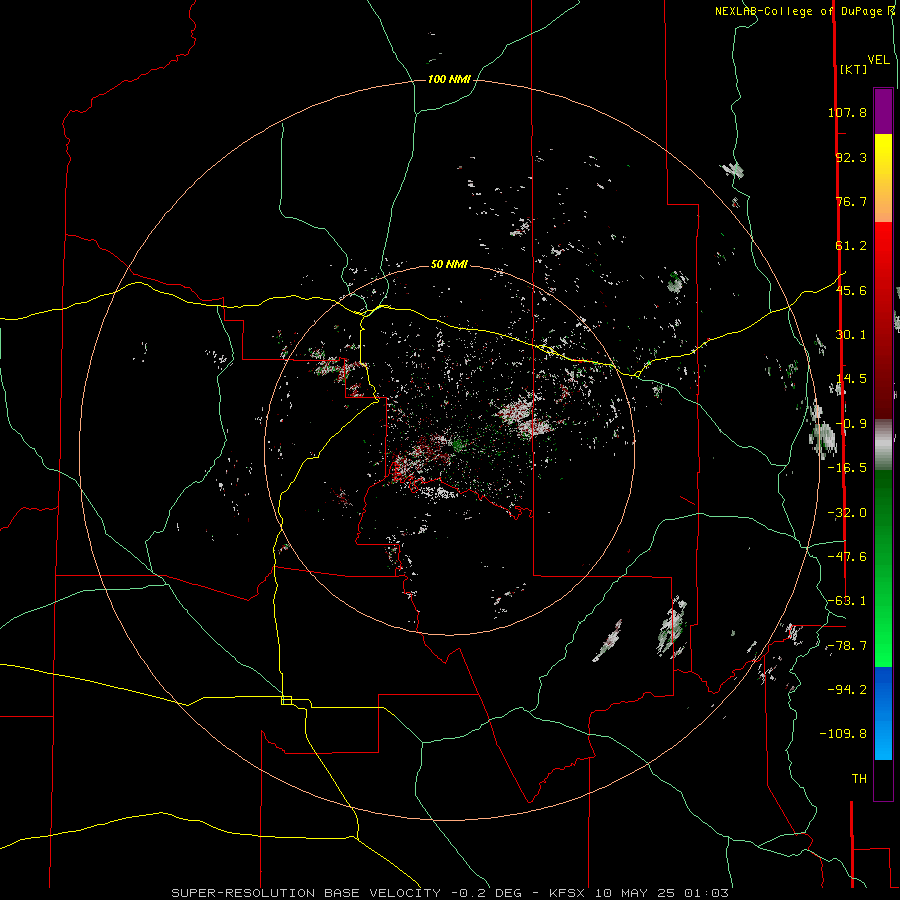Select the 76.7 scale value
The height and width of the screenshot is (900, 900).
pyautogui.click(x=851, y=201)
